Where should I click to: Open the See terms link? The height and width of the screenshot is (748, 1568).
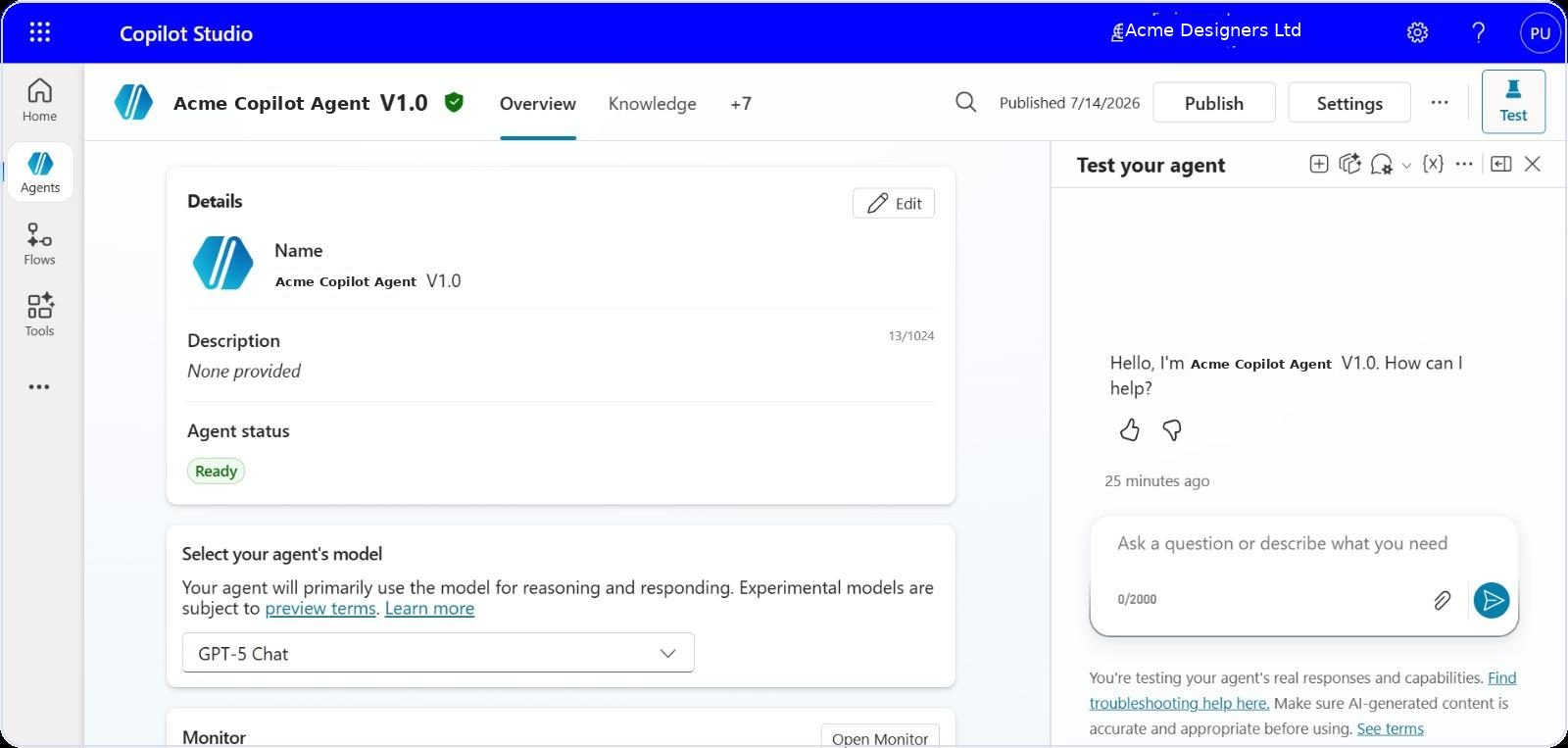point(1391,728)
